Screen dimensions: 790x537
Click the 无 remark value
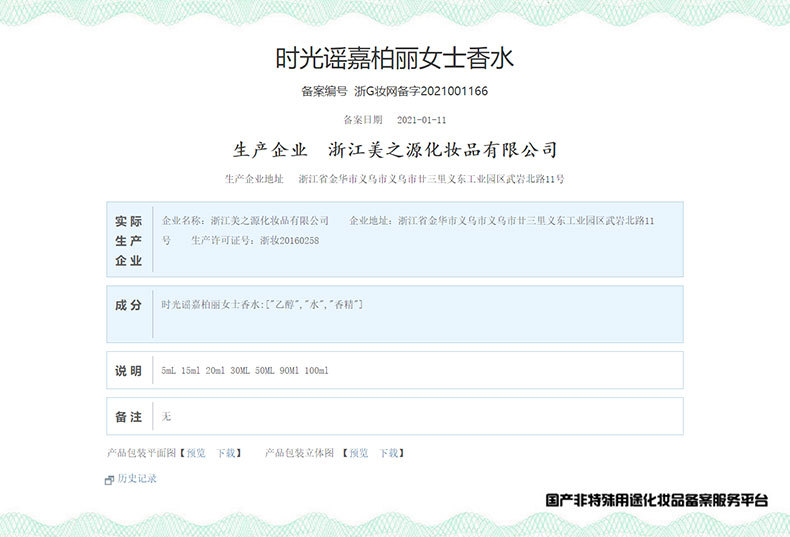click(x=166, y=416)
